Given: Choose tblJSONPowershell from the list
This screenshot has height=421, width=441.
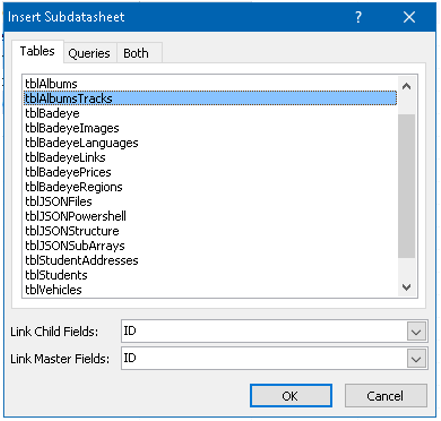Looking at the screenshot, I should click(x=210, y=216).
